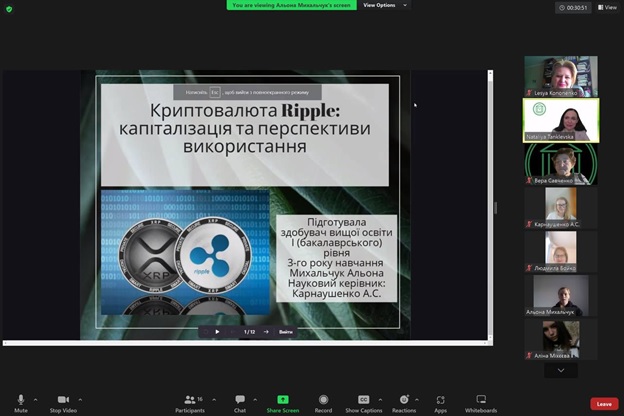Open the Apps icon
This screenshot has width=624, height=416.
(440, 401)
